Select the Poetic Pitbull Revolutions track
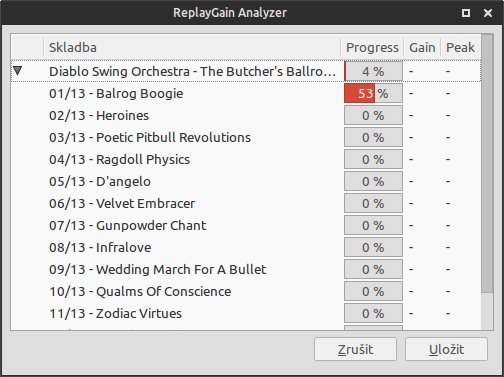504x377 pixels. (x=246, y=137)
